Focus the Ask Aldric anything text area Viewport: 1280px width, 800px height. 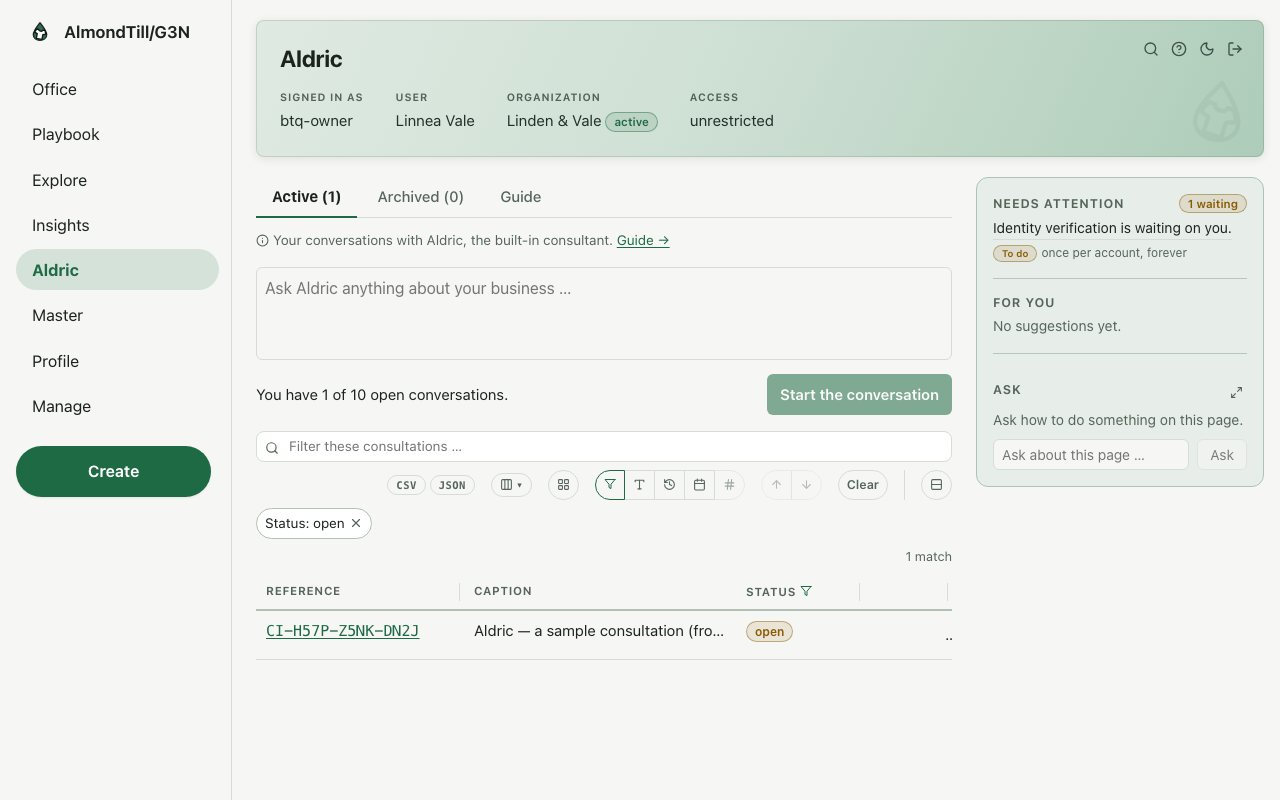pos(604,313)
